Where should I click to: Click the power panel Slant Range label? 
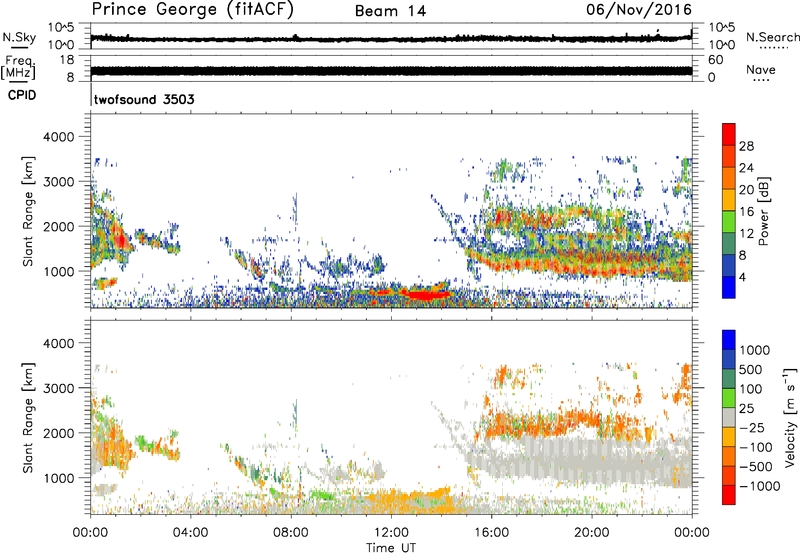tap(29, 211)
